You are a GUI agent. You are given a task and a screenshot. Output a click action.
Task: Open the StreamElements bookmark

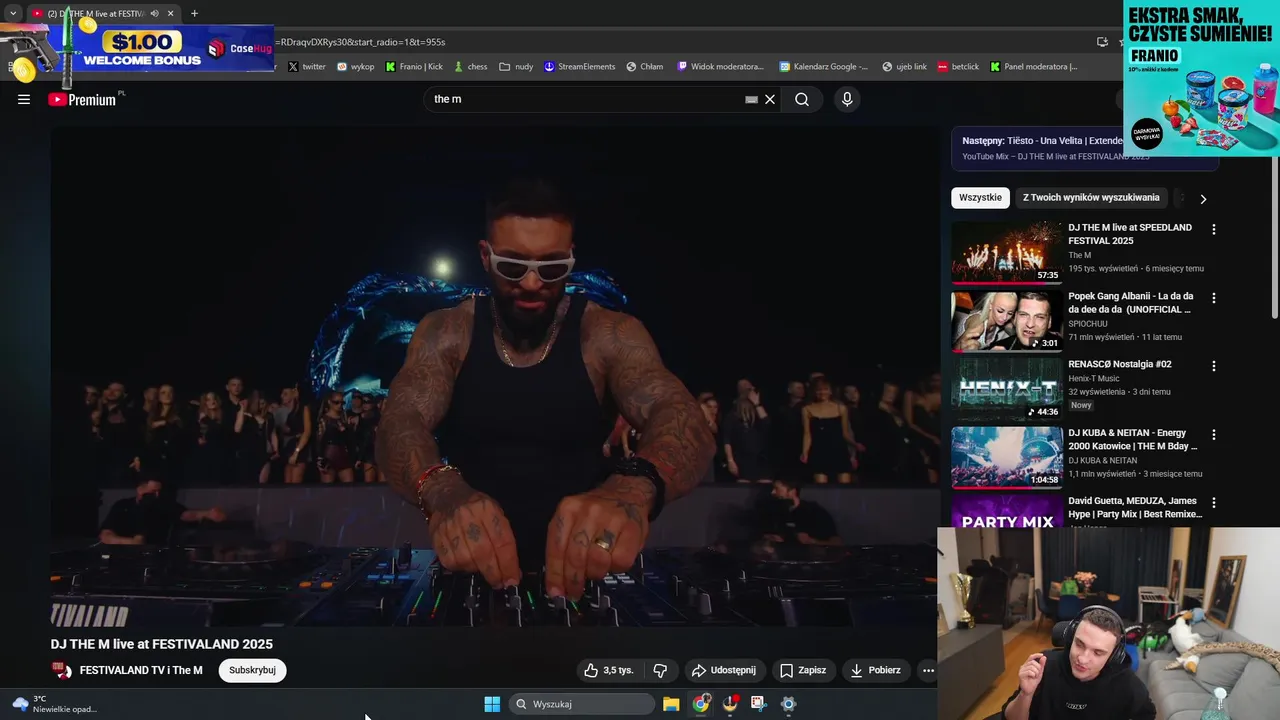tap(580, 67)
